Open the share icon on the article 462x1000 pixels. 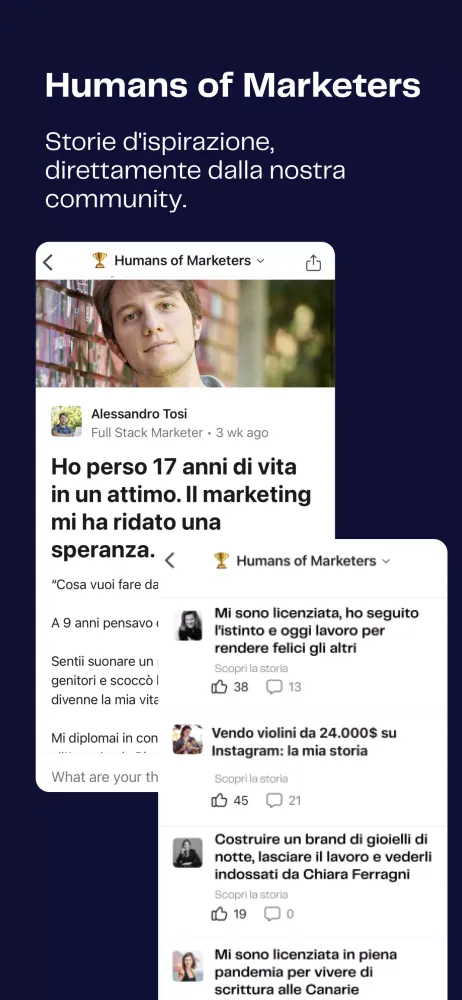click(313, 262)
